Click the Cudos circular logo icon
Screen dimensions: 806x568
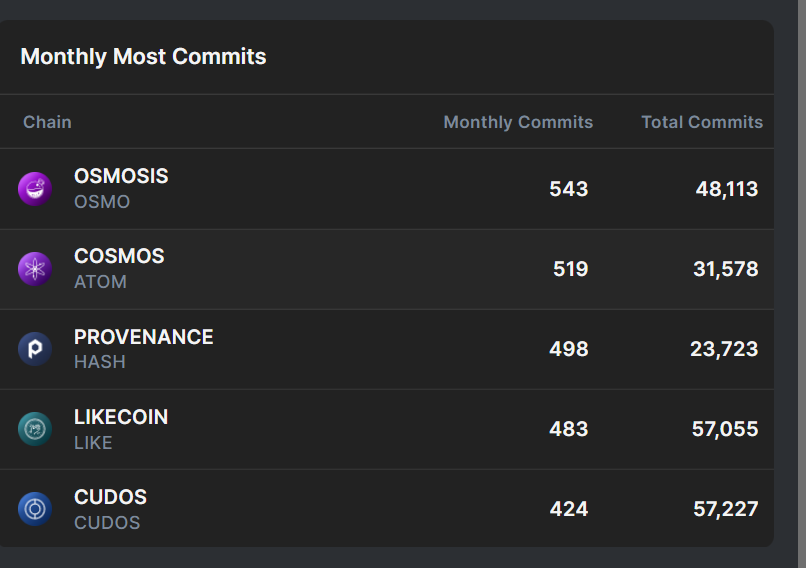(35, 509)
